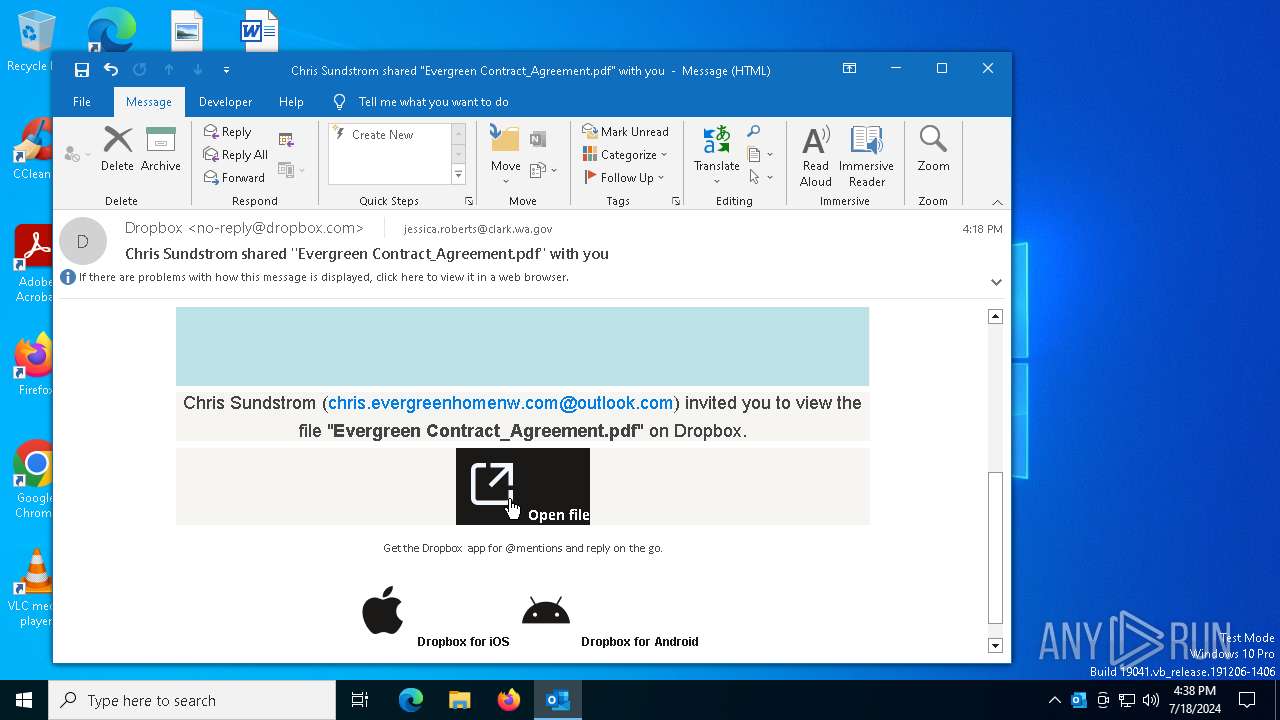Open the Quick Steps dialog launcher
The height and width of the screenshot is (720, 1280).
469,201
